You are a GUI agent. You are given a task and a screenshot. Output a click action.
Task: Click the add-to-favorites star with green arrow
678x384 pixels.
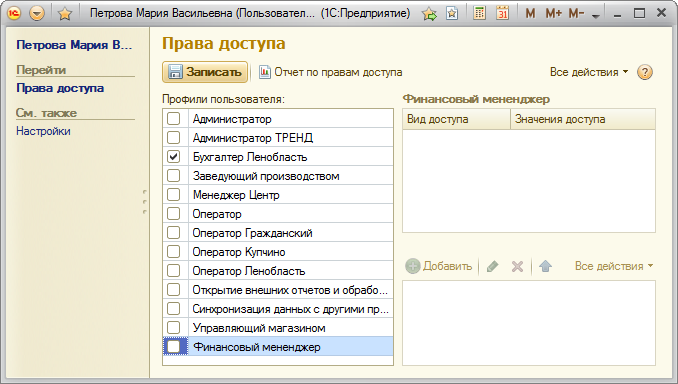[x=429, y=14]
